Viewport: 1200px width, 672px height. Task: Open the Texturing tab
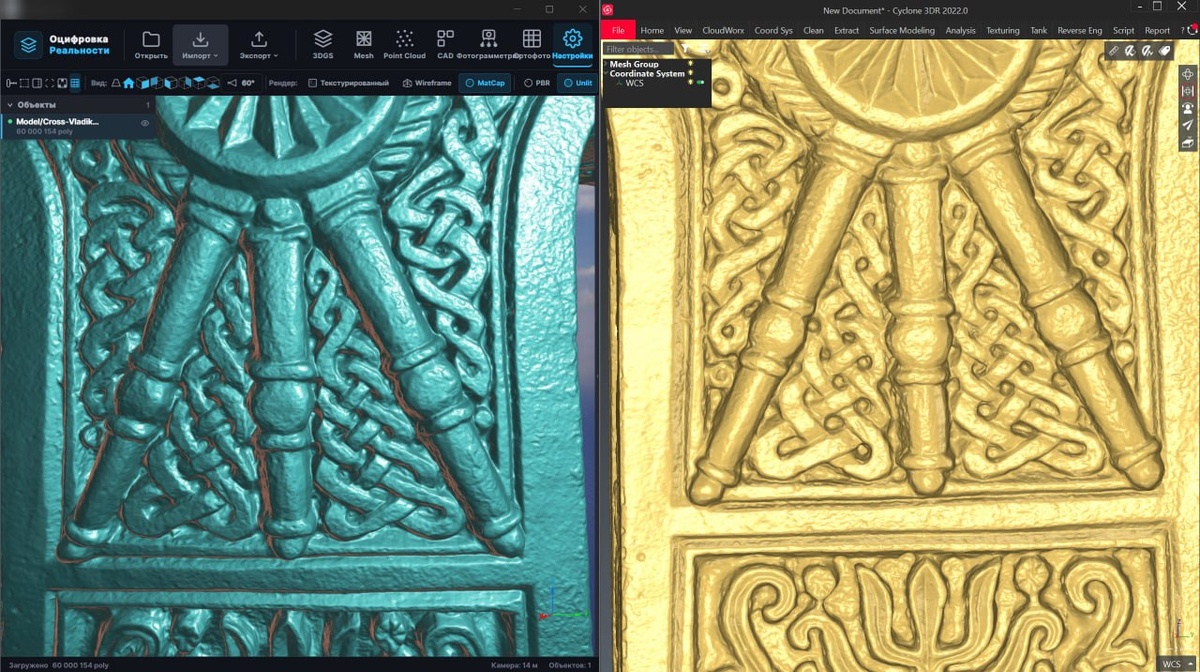point(1003,30)
